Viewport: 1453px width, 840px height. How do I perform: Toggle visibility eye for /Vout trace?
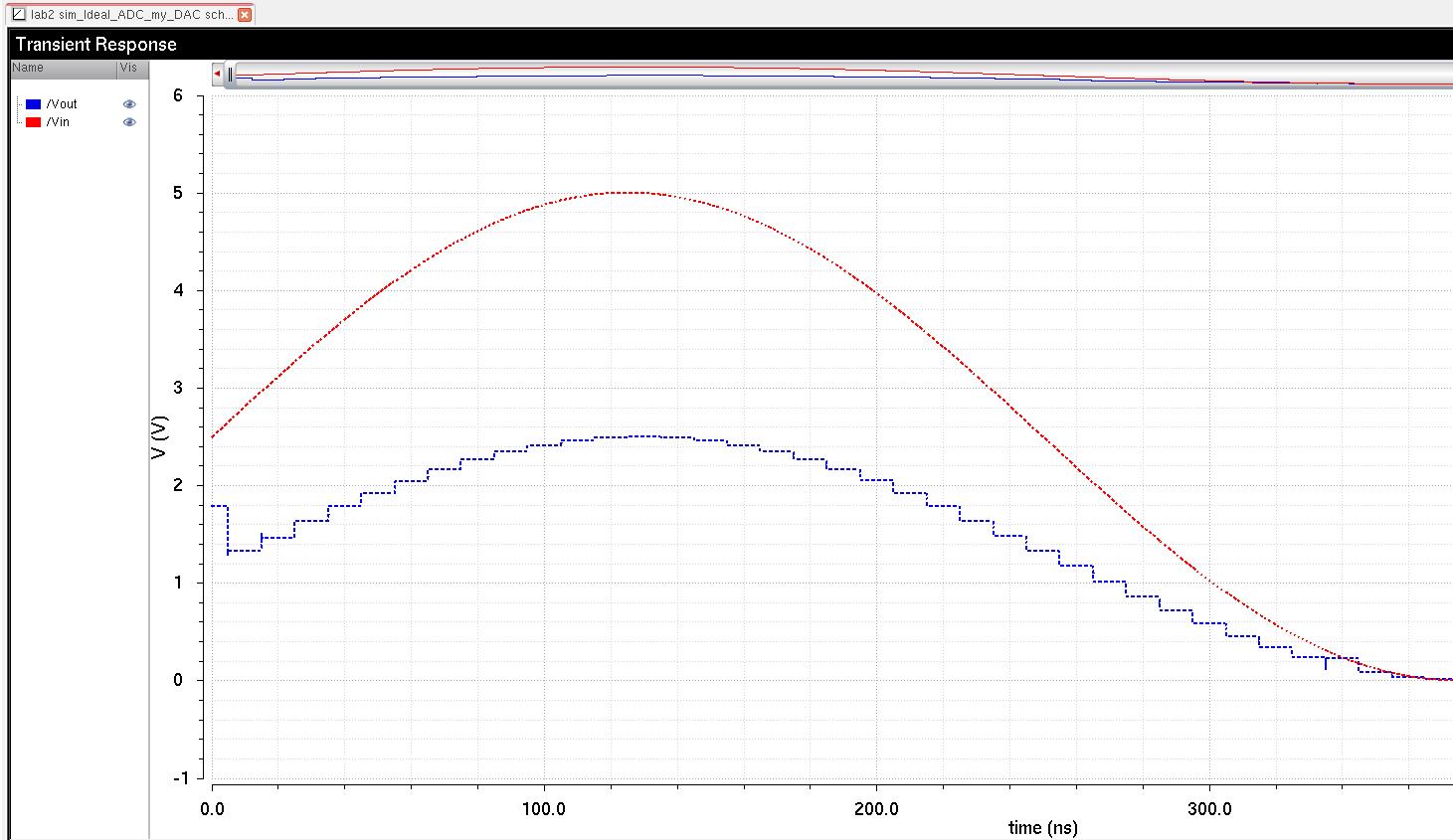pos(129,104)
